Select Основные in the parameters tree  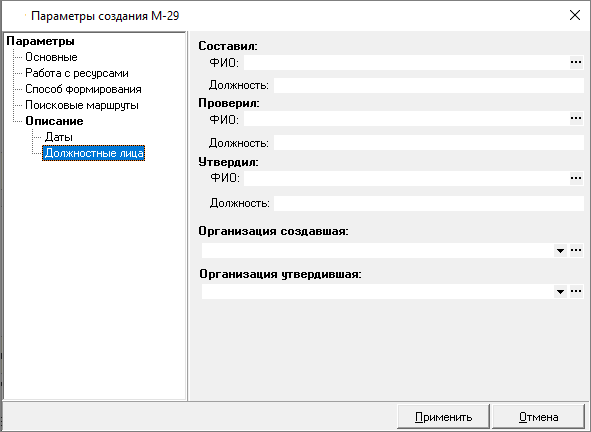tap(51, 57)
